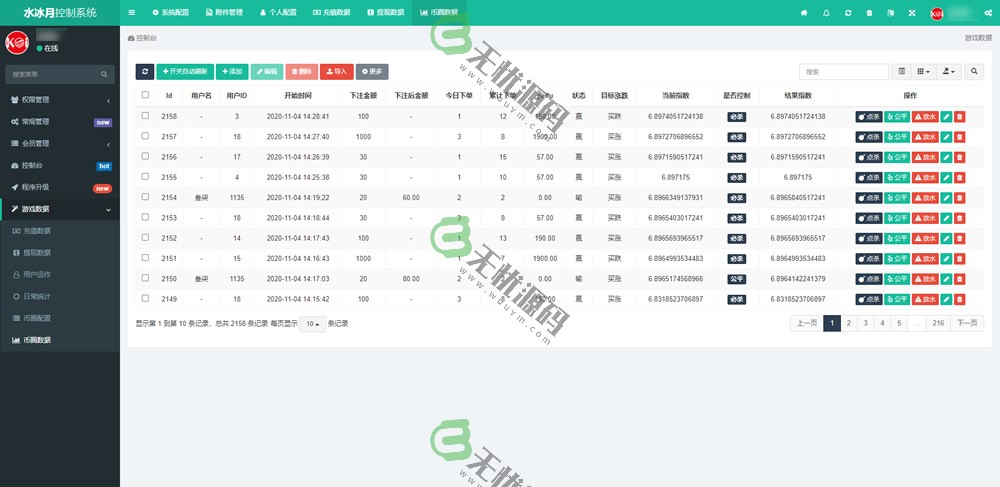This screenshot has height=487, width=1000.
Task: Click the delete trash icon for row 2152
Action: coord(960,238)
